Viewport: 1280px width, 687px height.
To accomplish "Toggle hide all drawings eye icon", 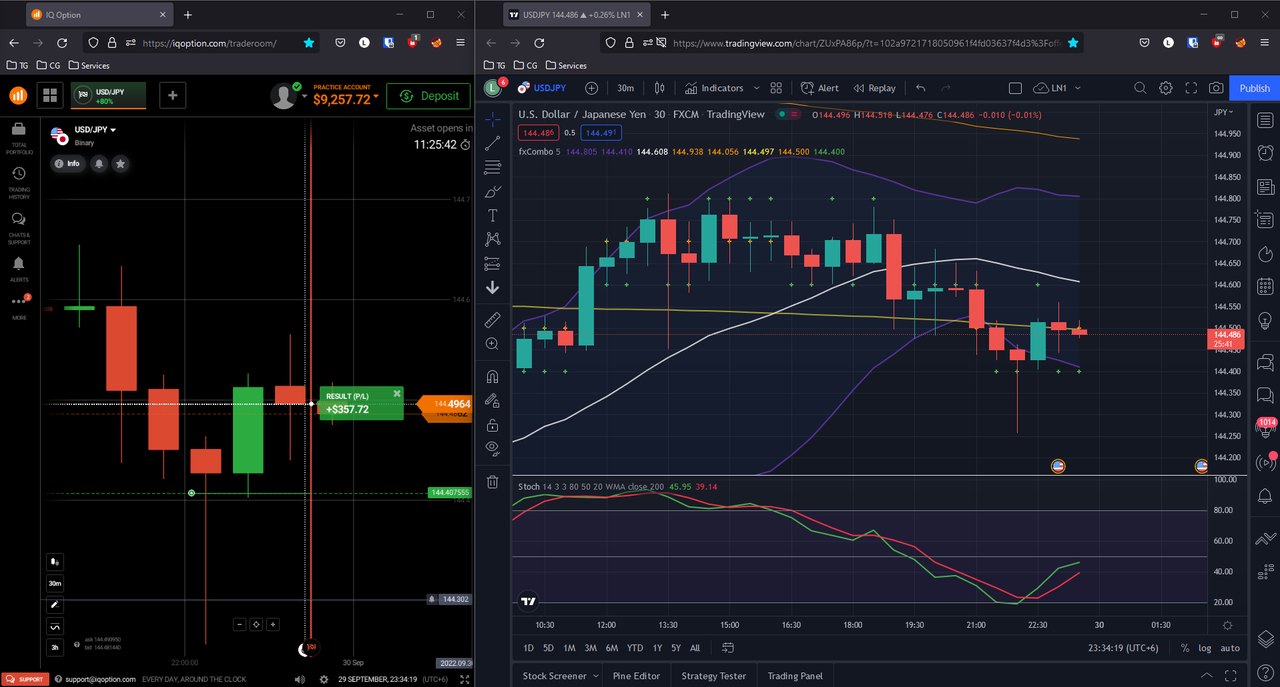I will click(x=492, y=449).
